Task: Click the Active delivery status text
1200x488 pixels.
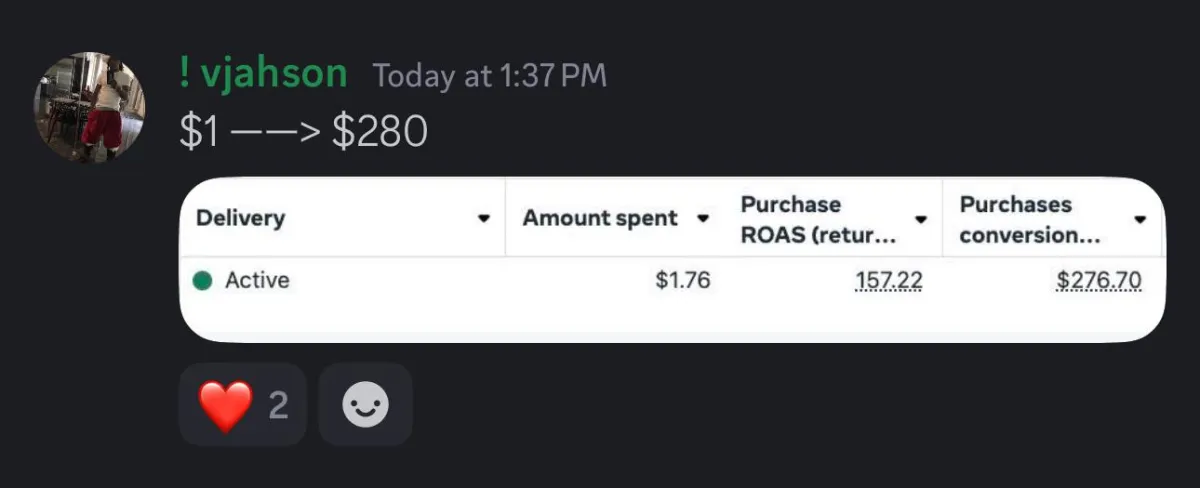Action: pos(257,281)
